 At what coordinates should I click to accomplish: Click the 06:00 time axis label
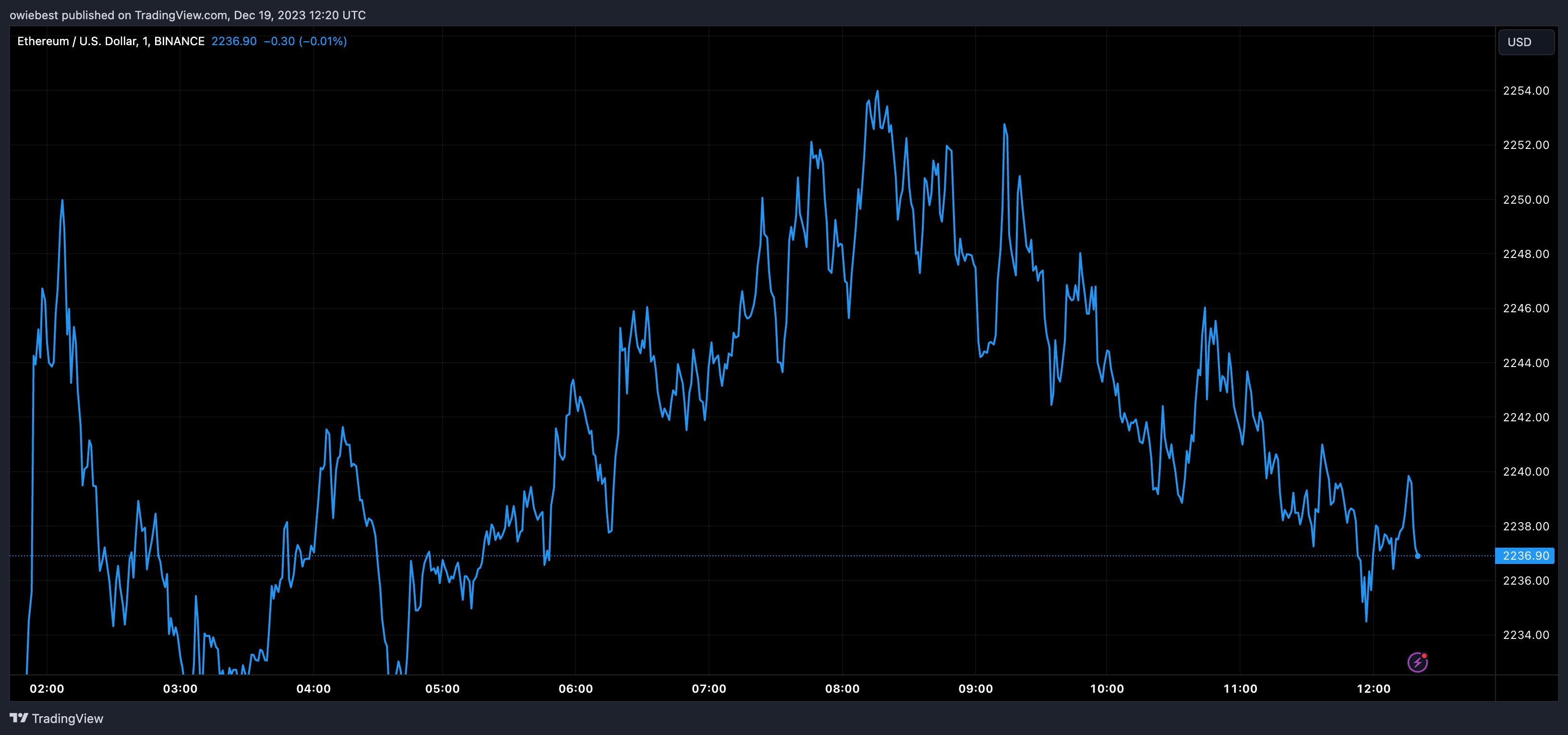(x=575, y=689)
